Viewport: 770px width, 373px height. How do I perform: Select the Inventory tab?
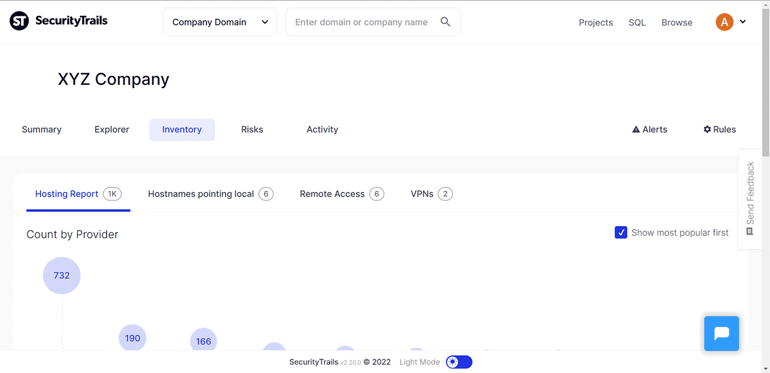click(x=182, y=130)
